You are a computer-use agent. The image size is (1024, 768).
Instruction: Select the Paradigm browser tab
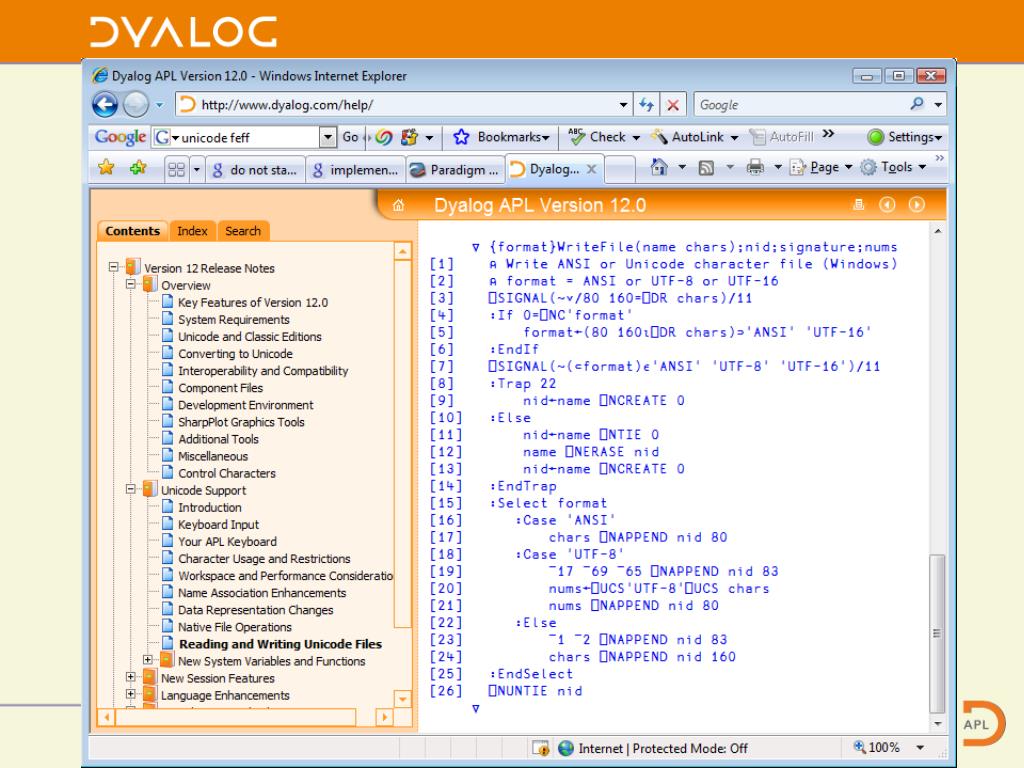coord(455,170)
